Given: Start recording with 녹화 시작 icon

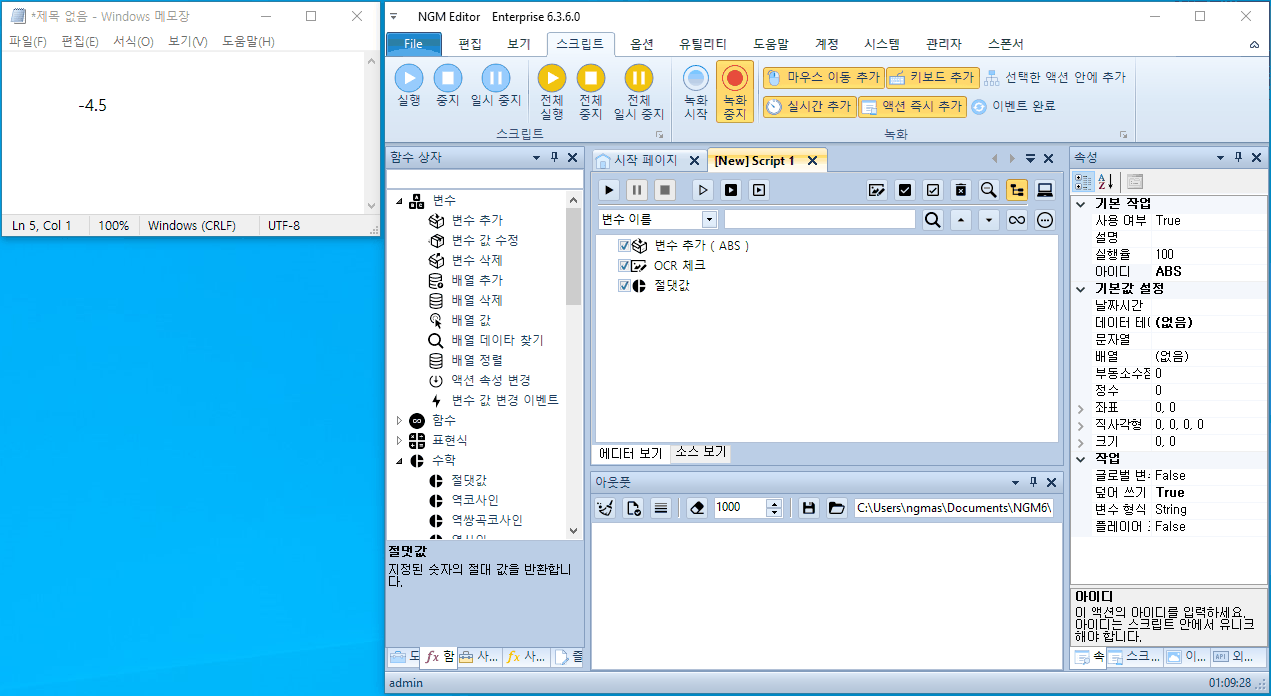Looking at the screenshot, I should (696, 78).
